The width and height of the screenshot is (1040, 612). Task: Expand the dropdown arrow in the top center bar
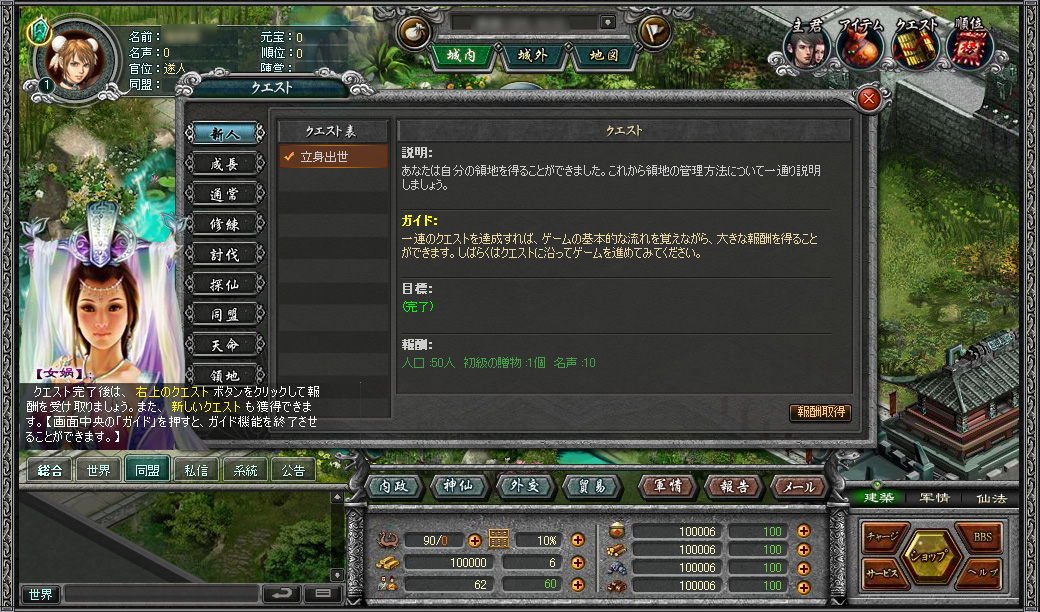point(608,23)
